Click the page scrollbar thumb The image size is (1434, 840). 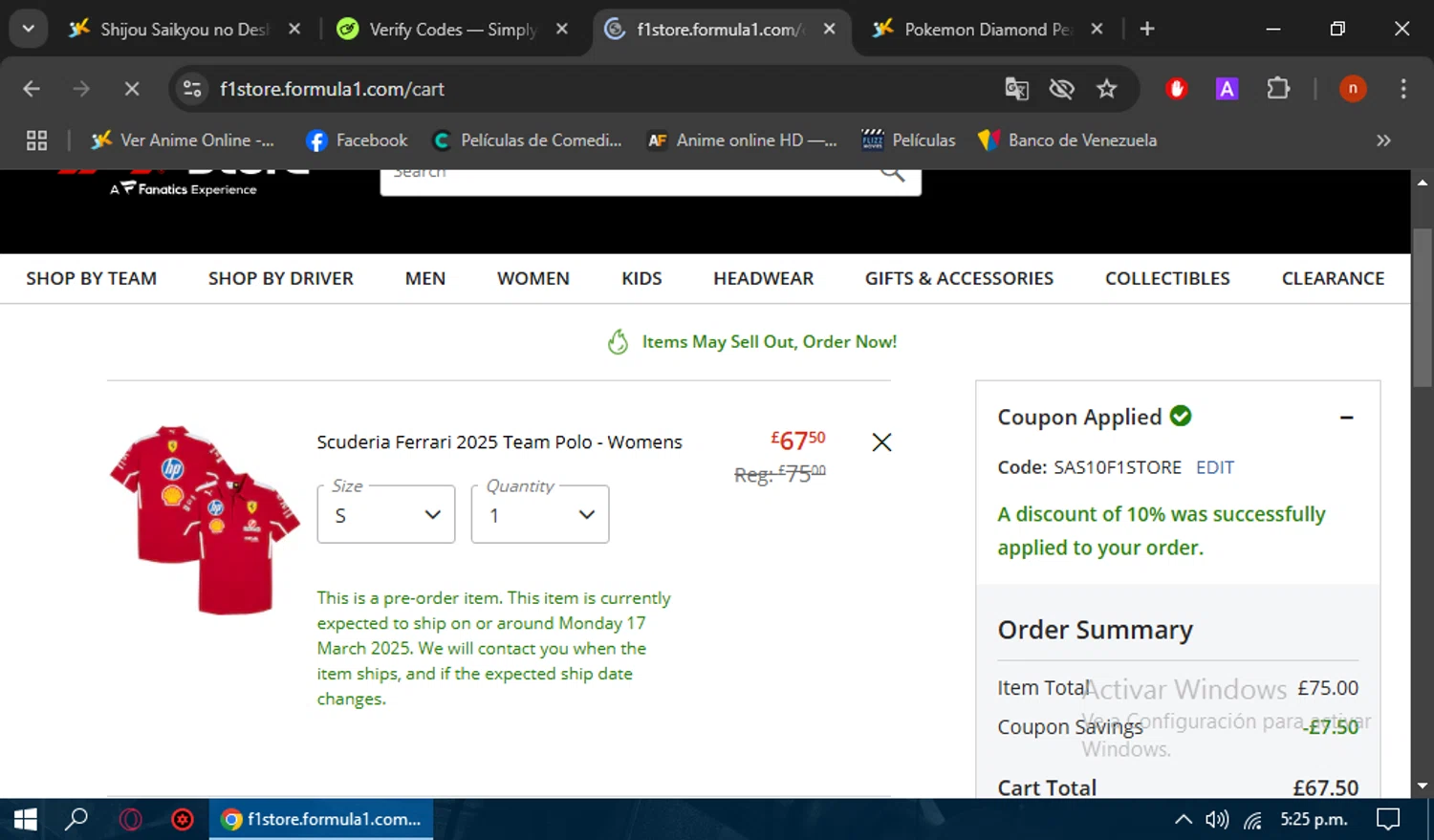(x=1423, y=308)
